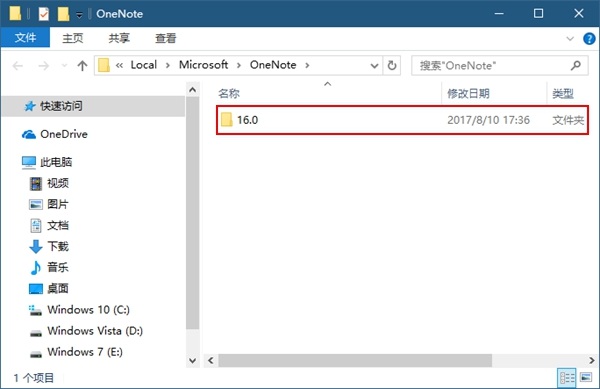This screenshot has height=389, width=600.
Task: Open the Windows 10 (C:) drive
Action: [x=88, y=309]
